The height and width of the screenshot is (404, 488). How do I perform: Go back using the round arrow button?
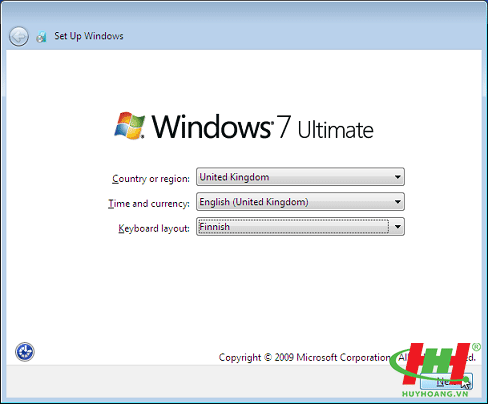[19, 36]
